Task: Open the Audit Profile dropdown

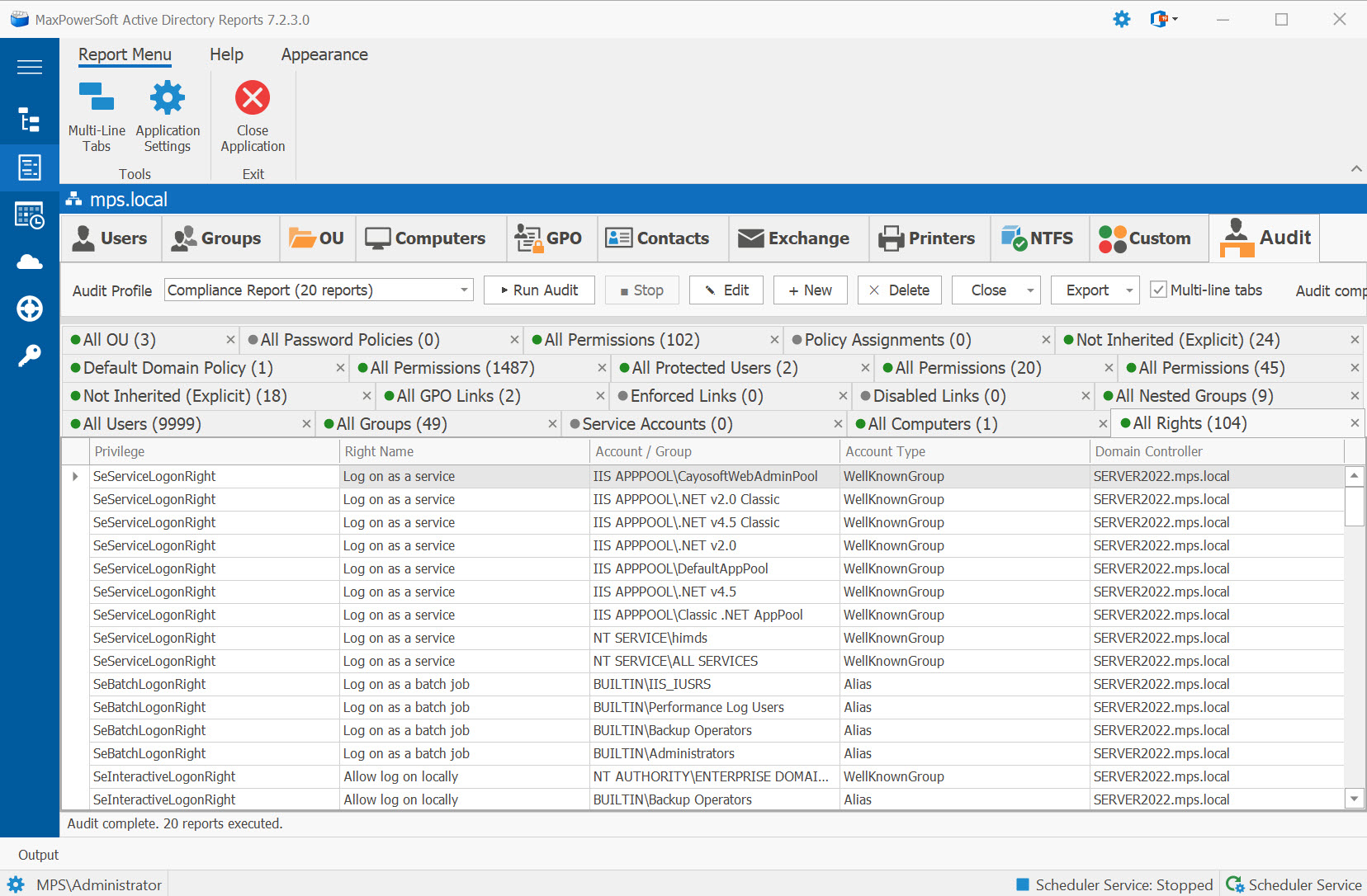Action: click(464, 290)
